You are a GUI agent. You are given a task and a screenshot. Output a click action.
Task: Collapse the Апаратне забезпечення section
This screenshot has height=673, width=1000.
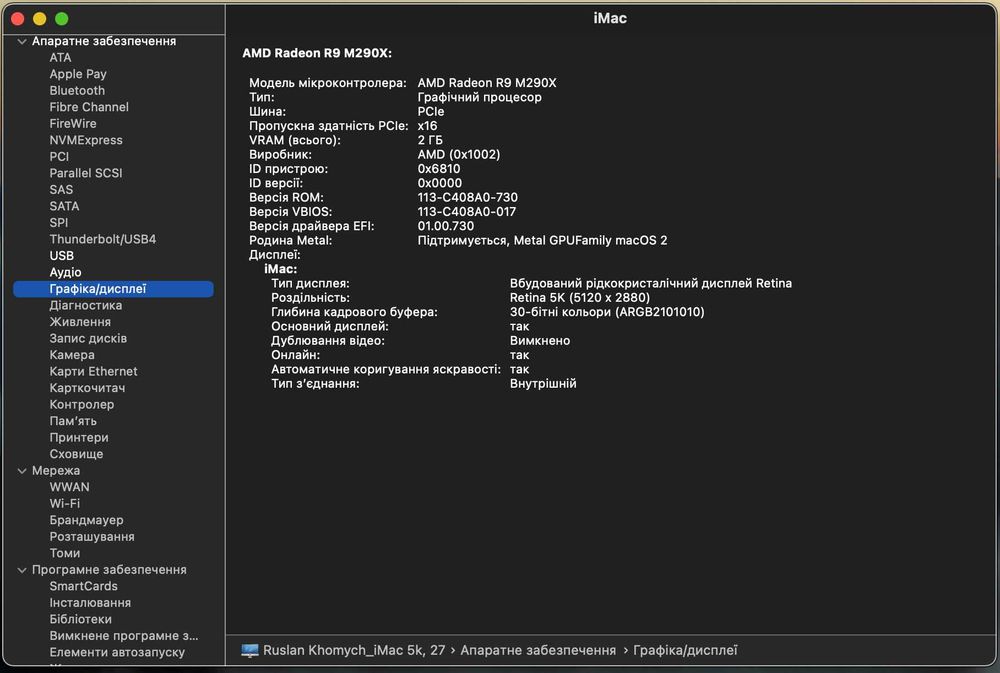23,41
